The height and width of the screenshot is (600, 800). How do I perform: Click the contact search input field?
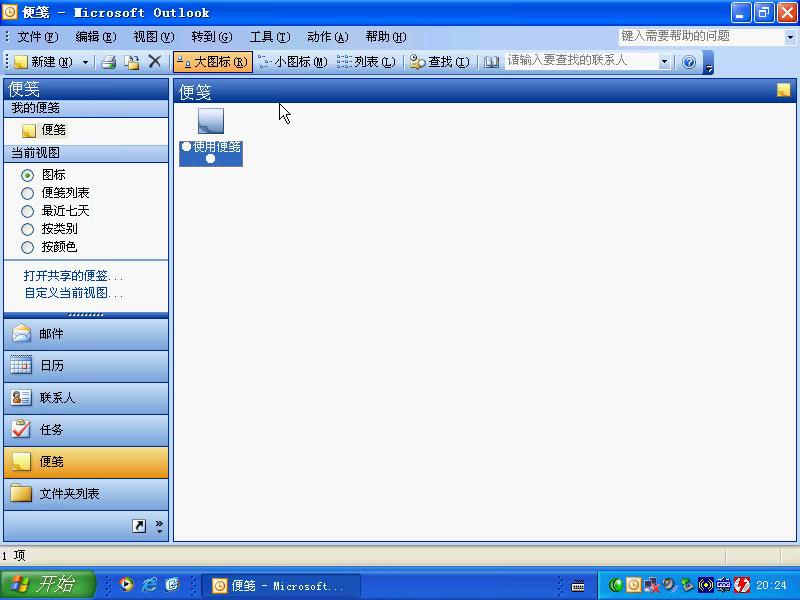click(x=581, y=61)
